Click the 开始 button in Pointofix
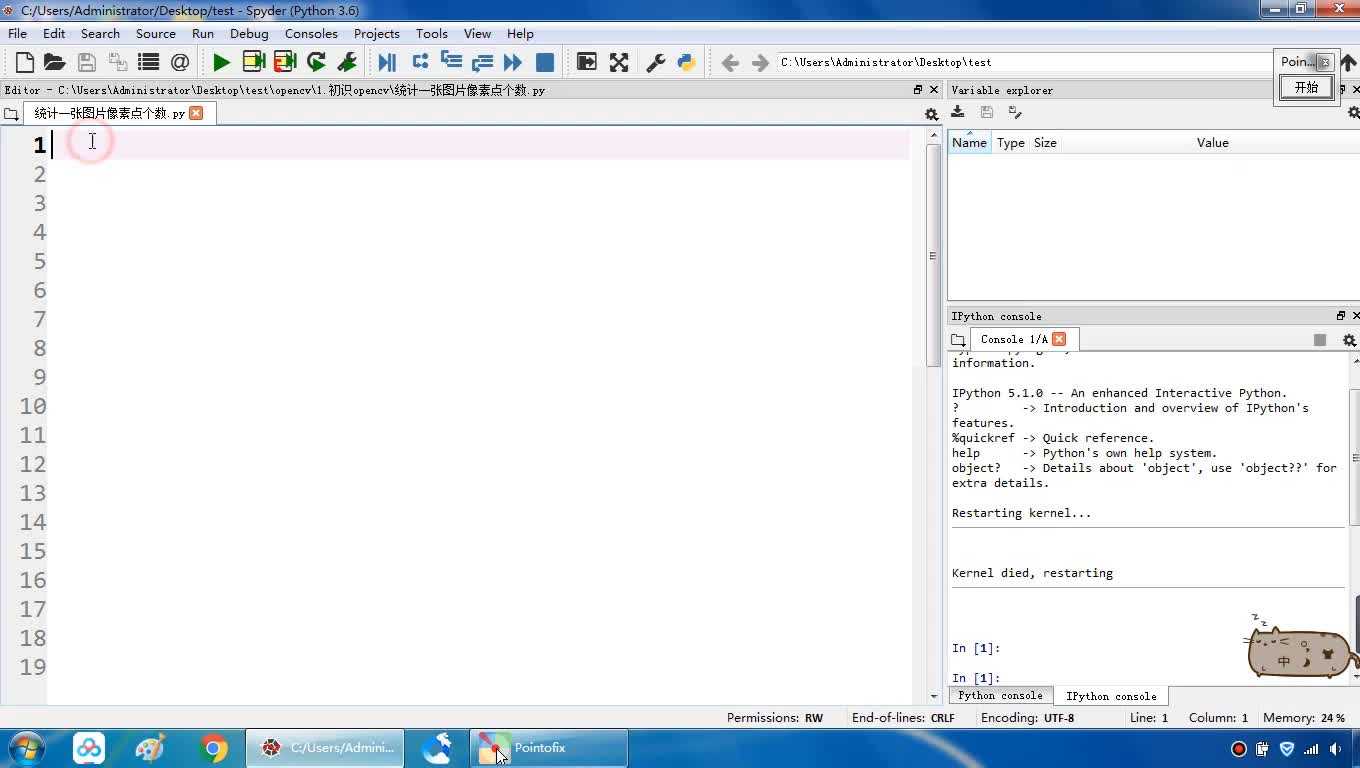The image size is (1360, 768). (x=1306, y=87)
